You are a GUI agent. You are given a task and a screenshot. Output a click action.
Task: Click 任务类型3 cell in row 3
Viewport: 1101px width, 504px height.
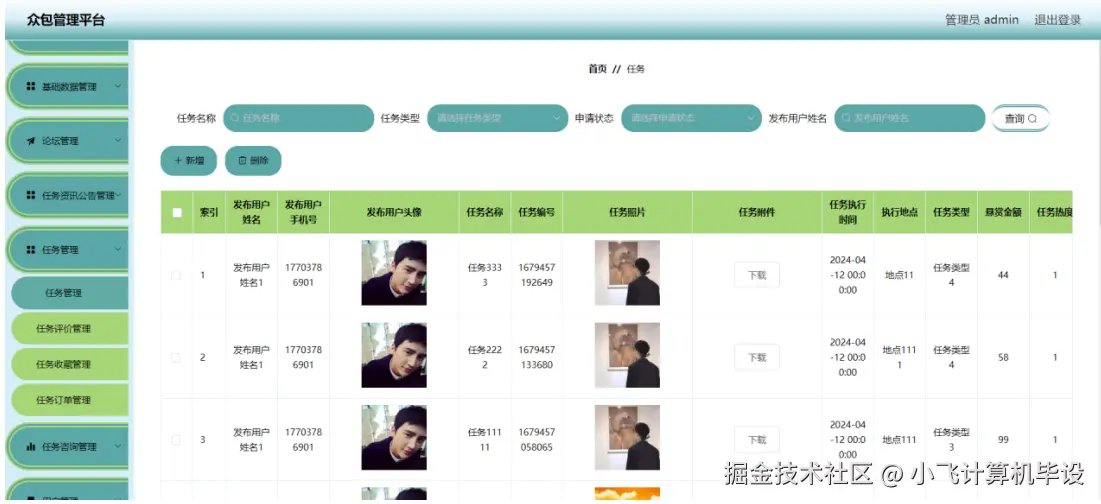951,439
